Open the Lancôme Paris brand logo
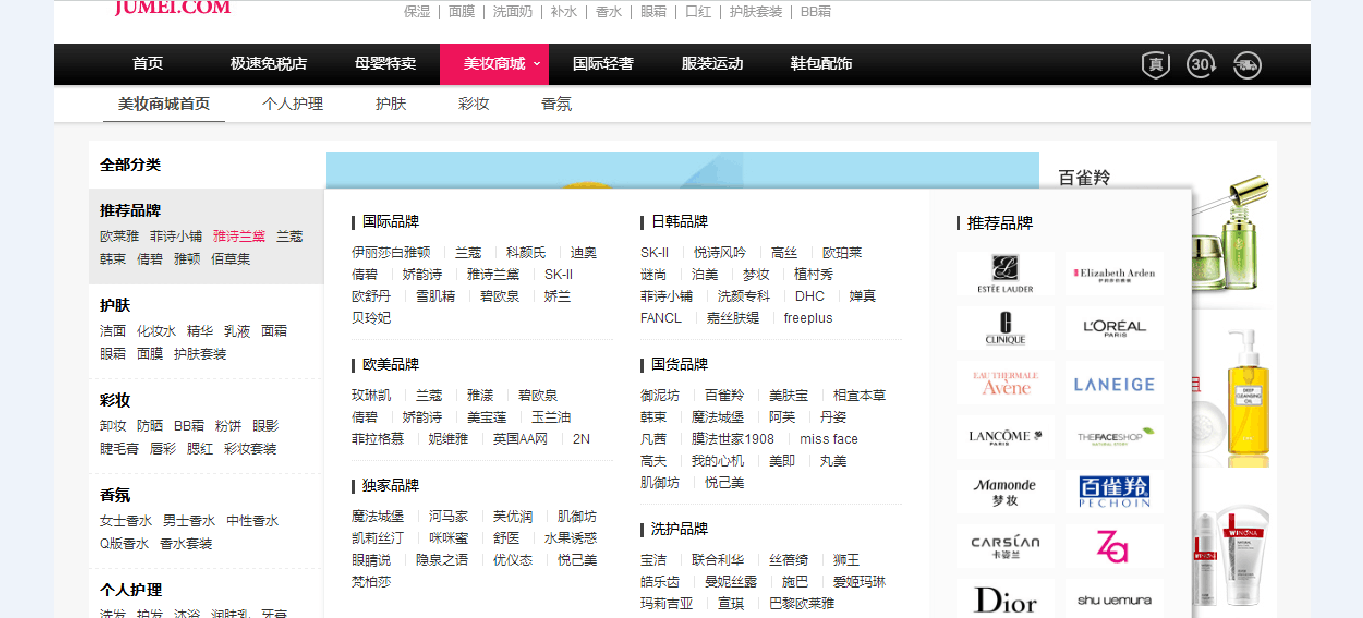This screenshot has height=618, width=1363. [x=1005, y=437]
